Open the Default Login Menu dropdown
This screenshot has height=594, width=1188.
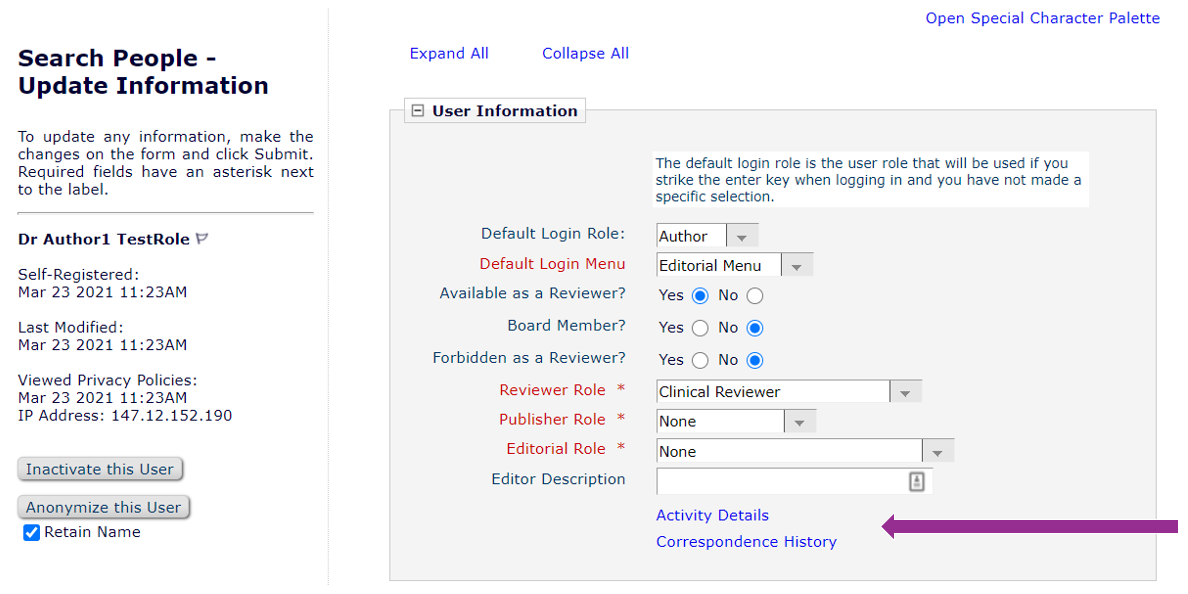coord(734,266)
